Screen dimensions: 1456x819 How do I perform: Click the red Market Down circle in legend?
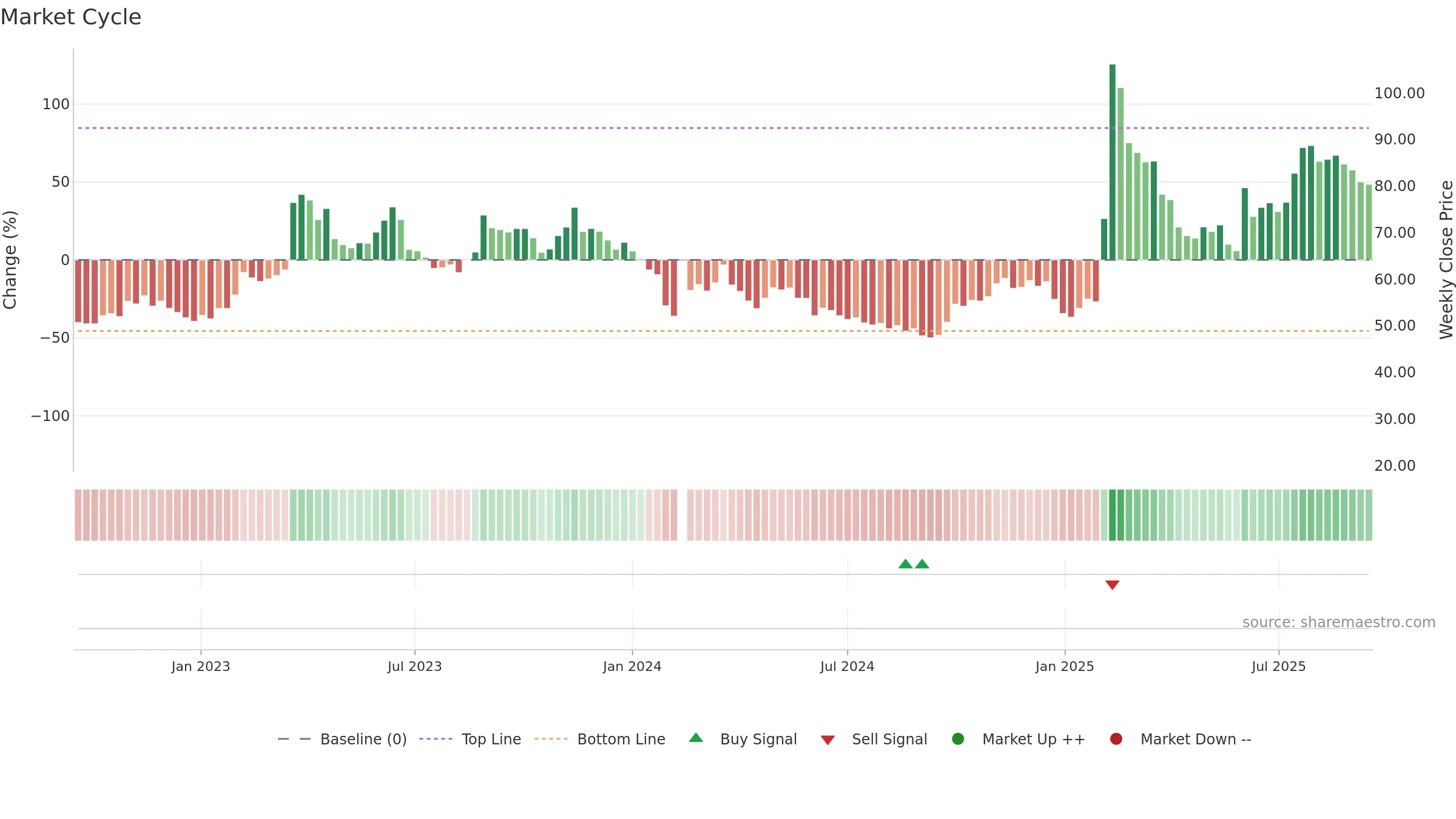[1116, 739]
